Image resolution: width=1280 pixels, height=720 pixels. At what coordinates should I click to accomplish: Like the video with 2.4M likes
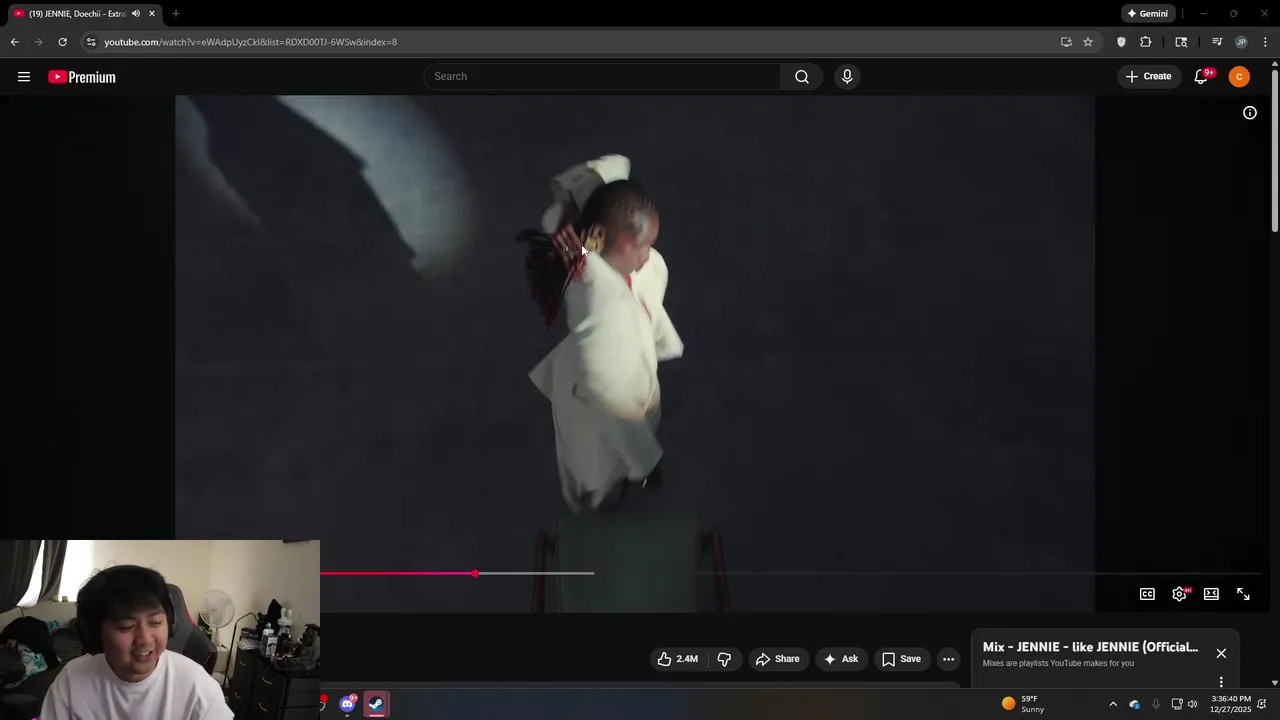[677, 659]
